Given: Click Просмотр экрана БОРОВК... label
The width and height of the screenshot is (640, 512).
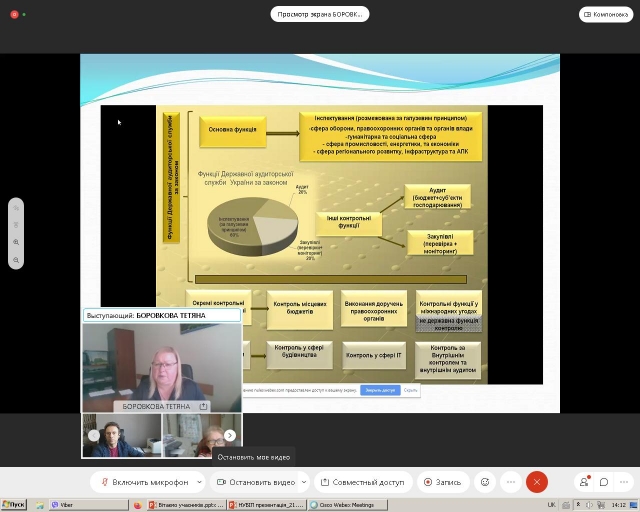Looking at the screenshot, I should (320, 14).
